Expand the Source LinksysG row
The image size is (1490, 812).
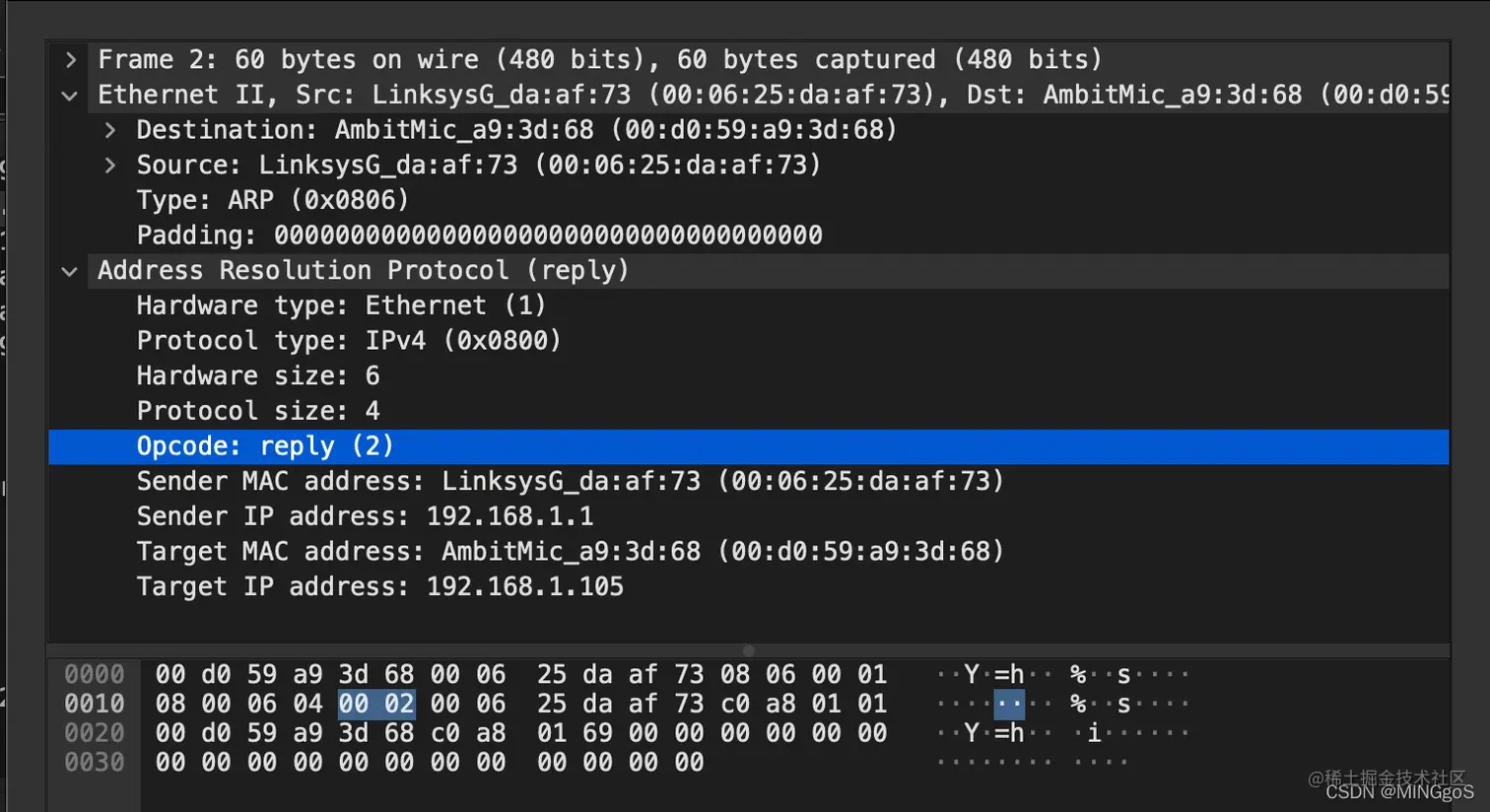109,166
